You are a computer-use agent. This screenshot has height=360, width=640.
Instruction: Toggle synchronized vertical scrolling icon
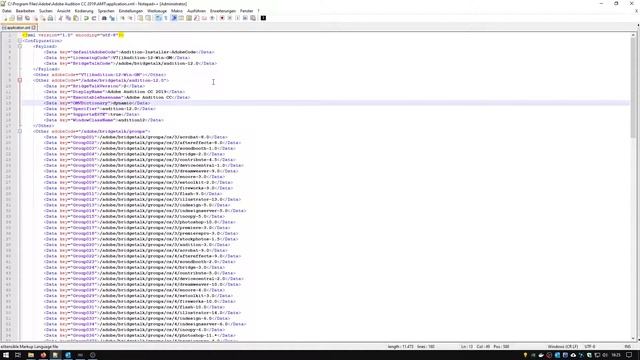click(x=140, y=18)
